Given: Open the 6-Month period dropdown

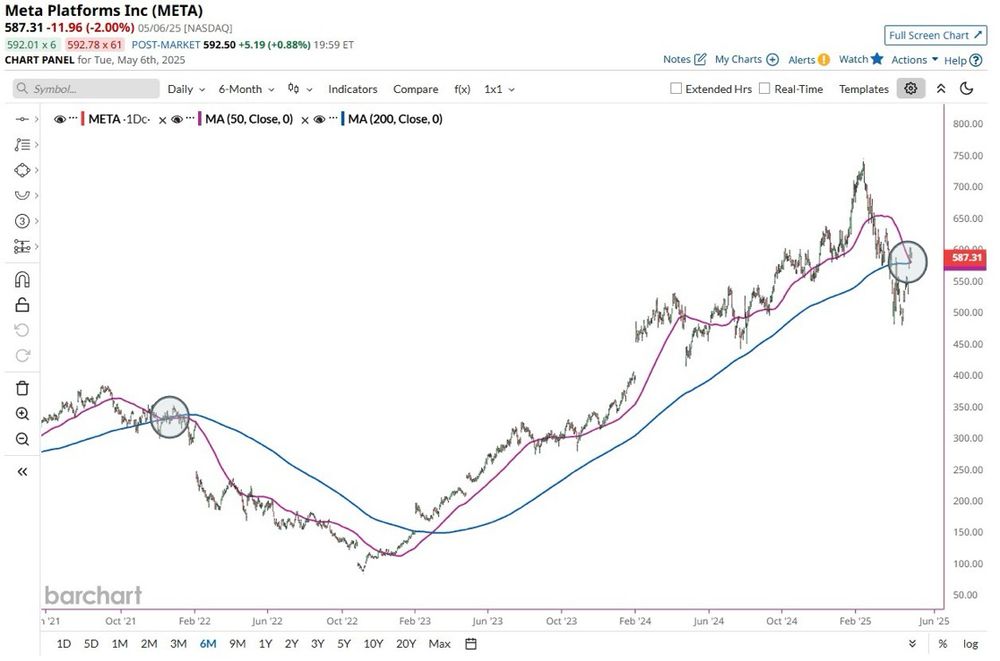Looking at the screenshot, I should point(246,89).
